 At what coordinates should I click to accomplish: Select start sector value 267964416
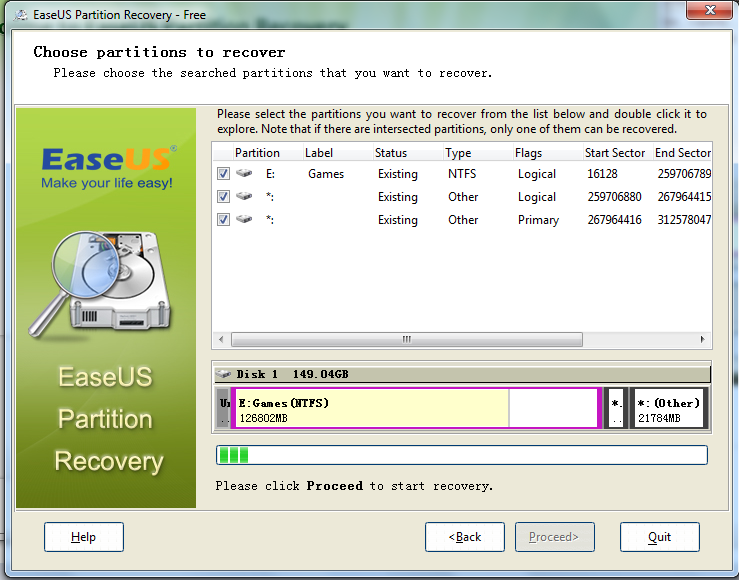[x=614, y=220]
